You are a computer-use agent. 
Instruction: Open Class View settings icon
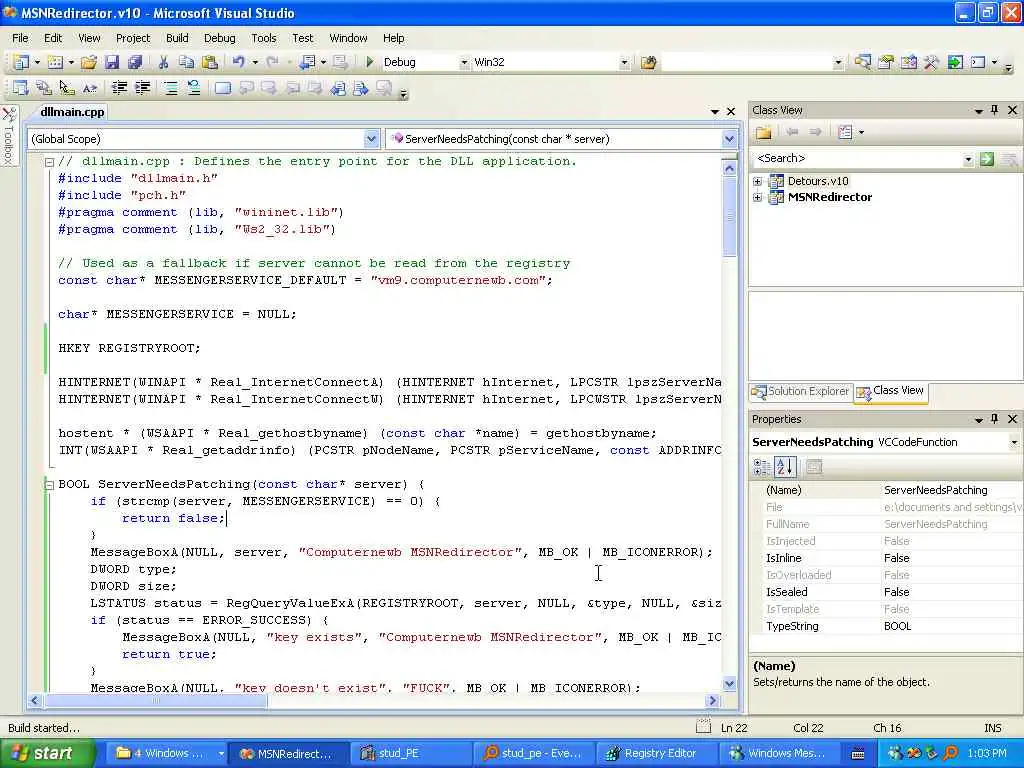coord(845,133)
